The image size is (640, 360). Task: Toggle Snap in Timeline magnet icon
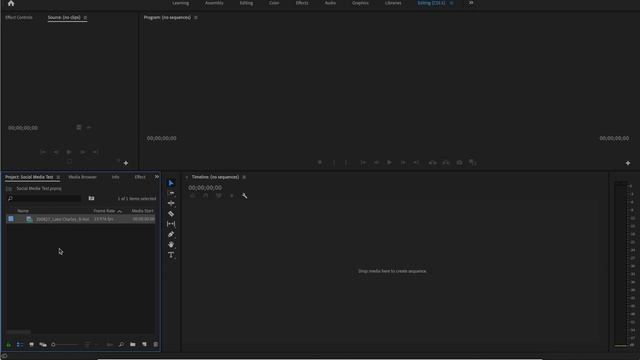tap(205, 196)
